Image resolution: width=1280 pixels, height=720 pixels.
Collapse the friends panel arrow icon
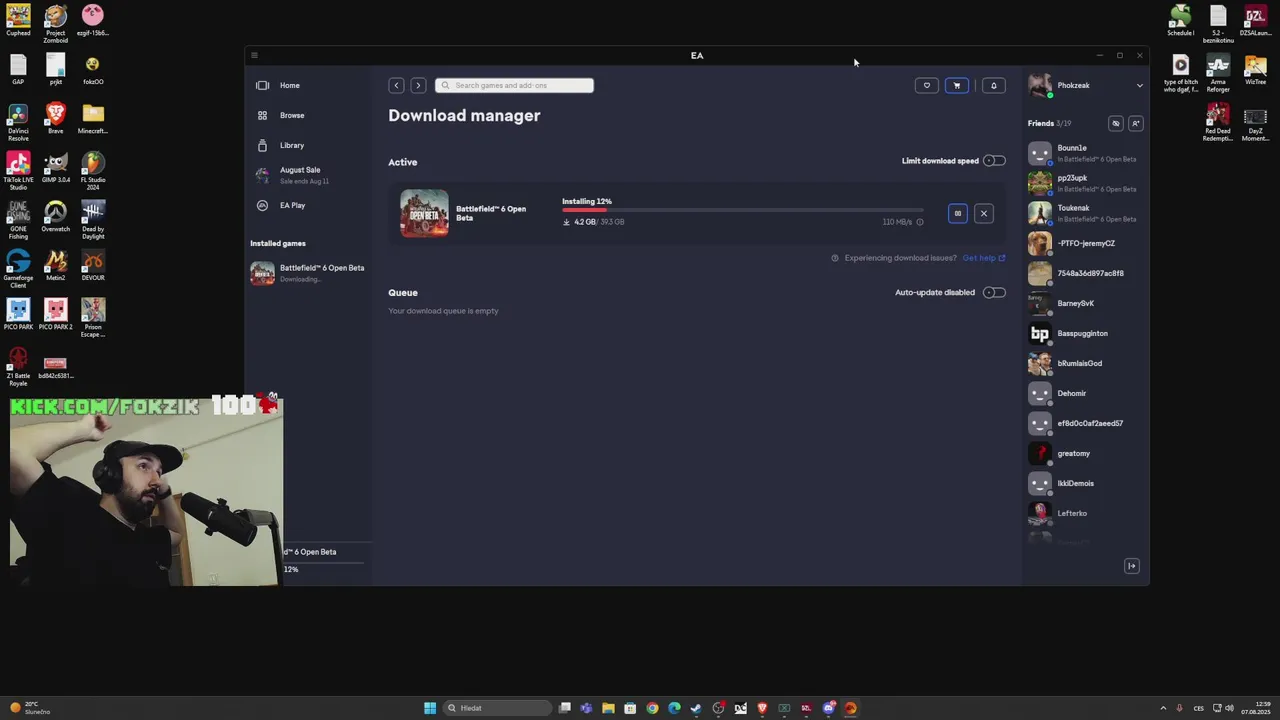[x=1132, y=567]
